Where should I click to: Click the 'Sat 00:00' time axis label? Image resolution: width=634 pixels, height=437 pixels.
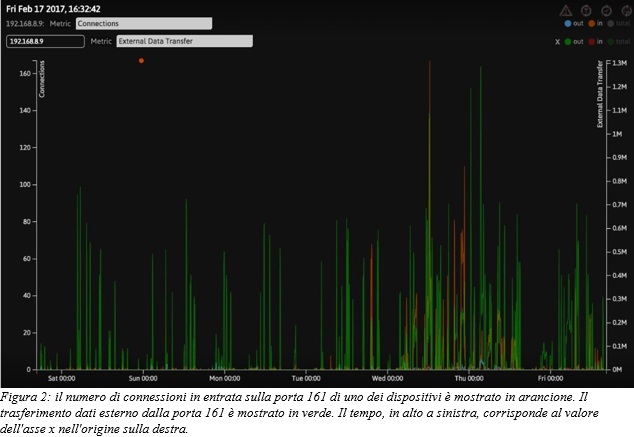(62, 379)
